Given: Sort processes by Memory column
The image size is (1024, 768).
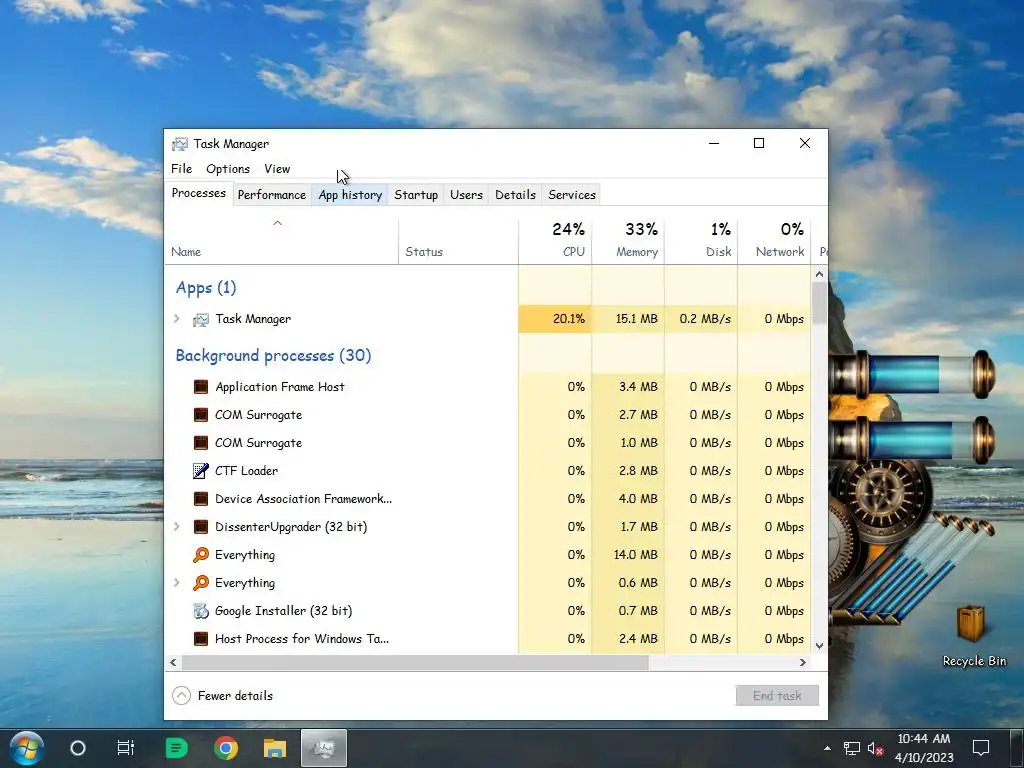Looking at the screenshot, I should [628, 242].
